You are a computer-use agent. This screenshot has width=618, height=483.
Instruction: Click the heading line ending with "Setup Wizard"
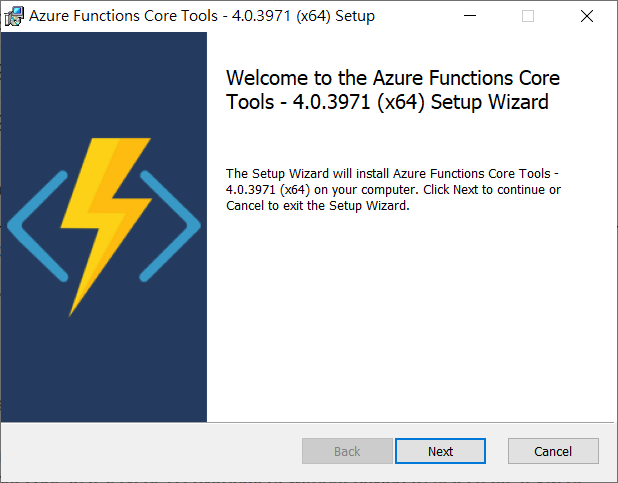click(x=387, y=103)
